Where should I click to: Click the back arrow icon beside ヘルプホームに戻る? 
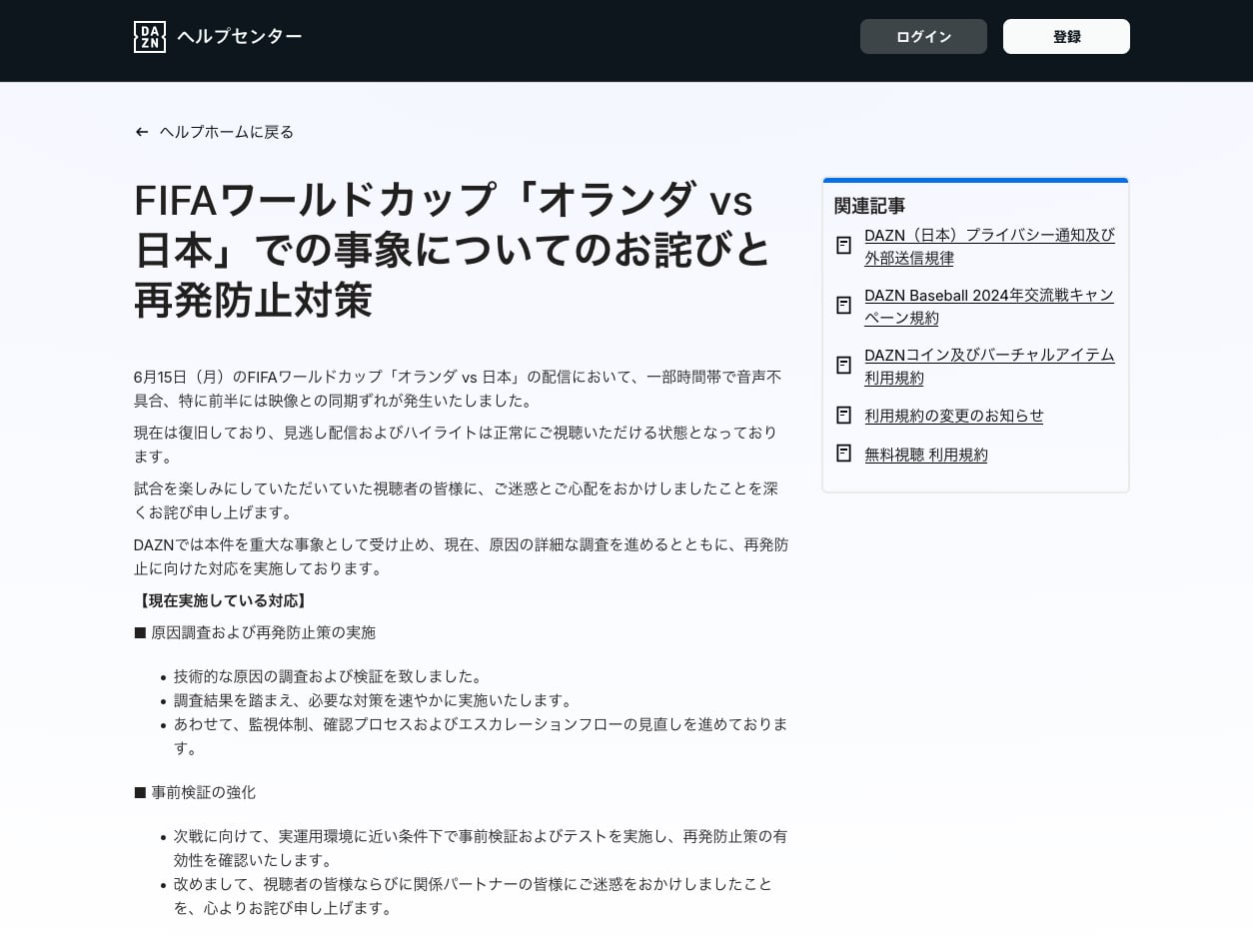142,132
